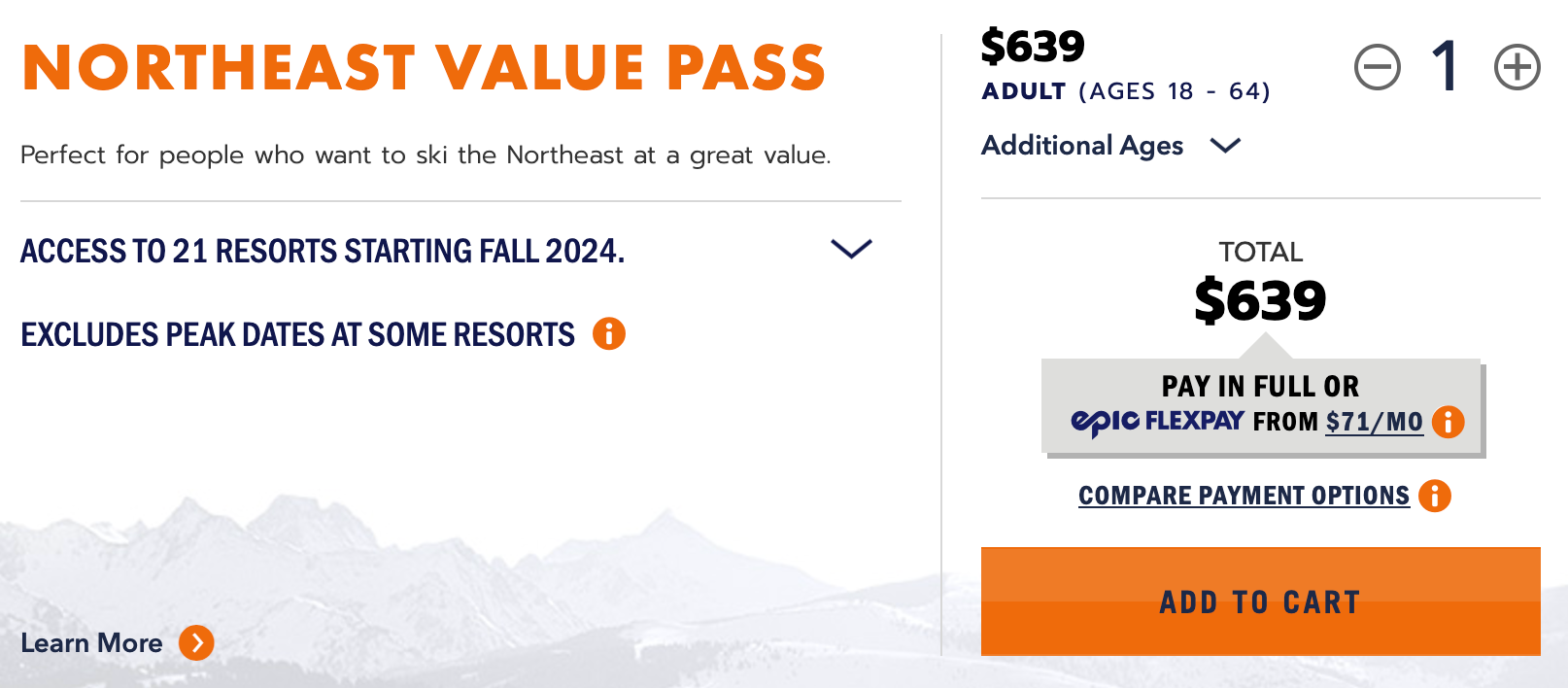This screenshot has height=688, width=1568.
Task: Click the info icon next to $71/MO
Action: click(1447, 422)
